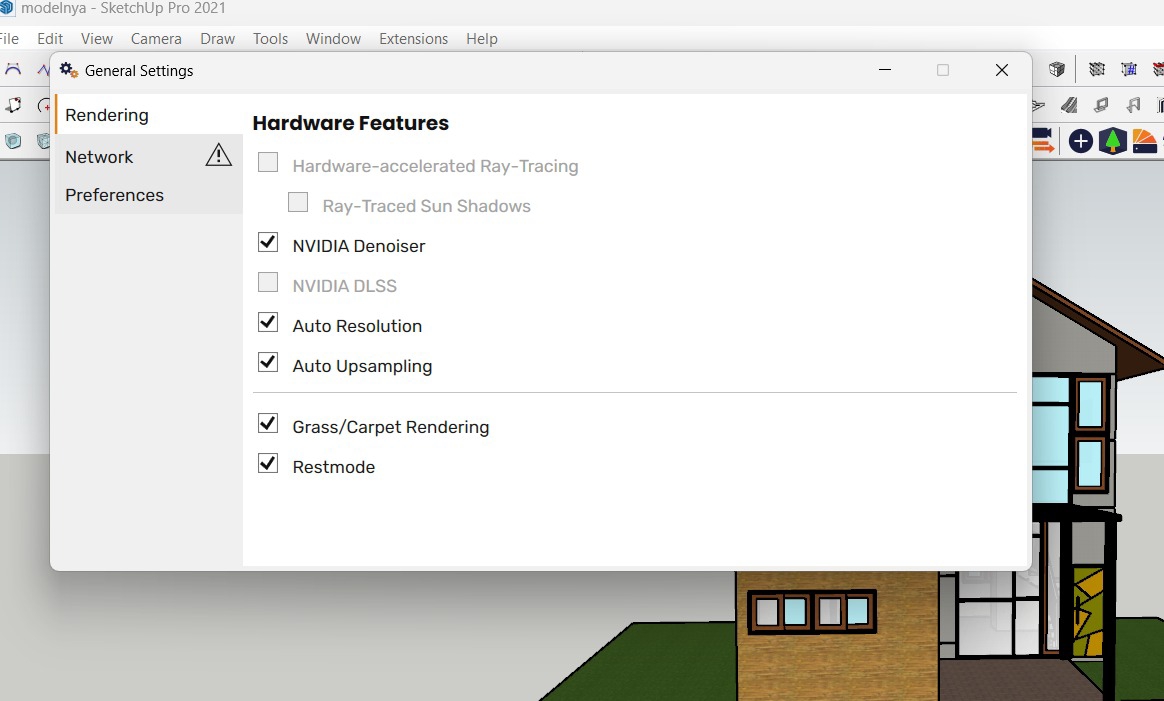Viewport: 1164px width, 701px height.
Task: Click the 2-Point Arc tool icon
Action: tap(14, 70)
